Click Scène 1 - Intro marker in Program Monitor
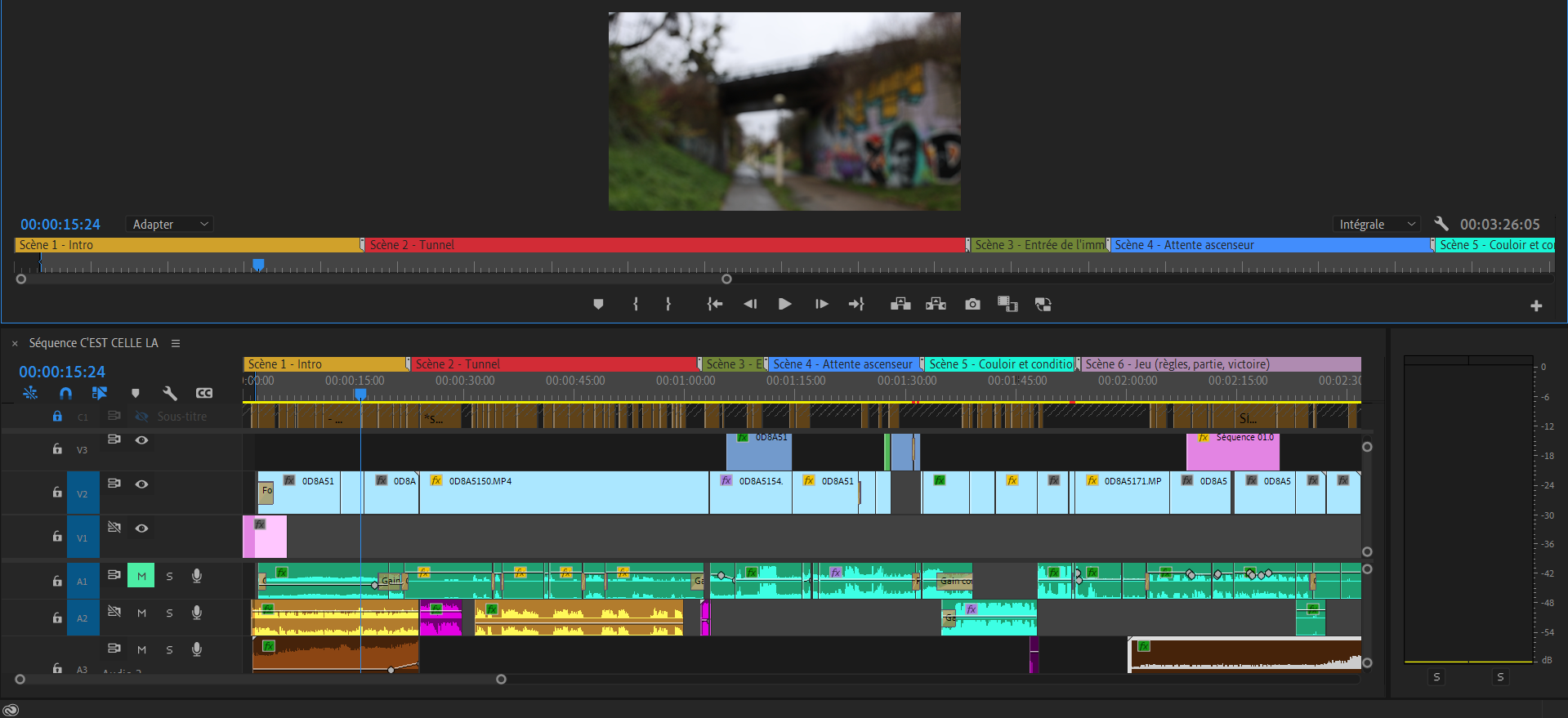The height and width of the screenshot is (718, 1568). 187,245
